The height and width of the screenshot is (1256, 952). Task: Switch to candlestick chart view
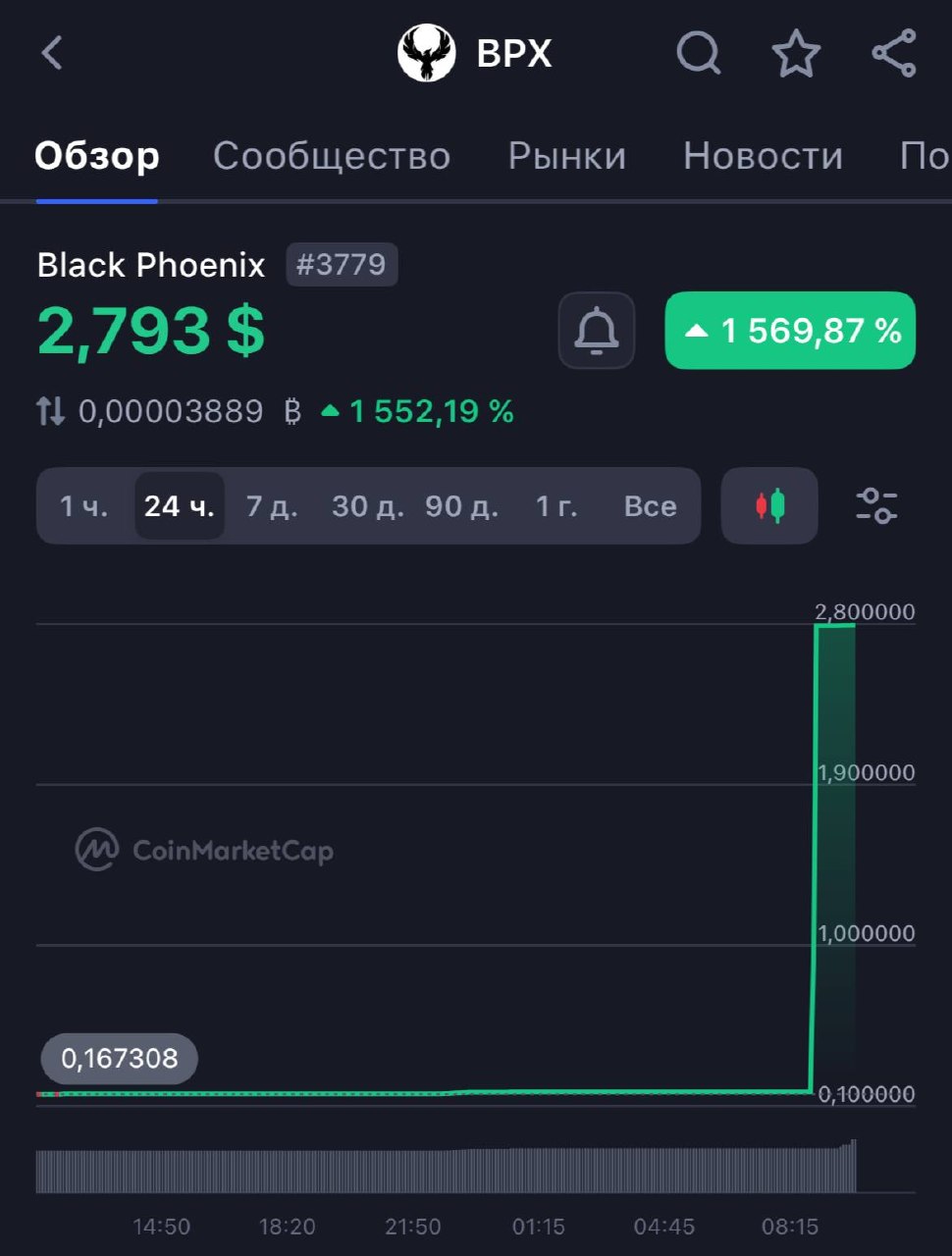pyautogui.click(x=769, y=506)
